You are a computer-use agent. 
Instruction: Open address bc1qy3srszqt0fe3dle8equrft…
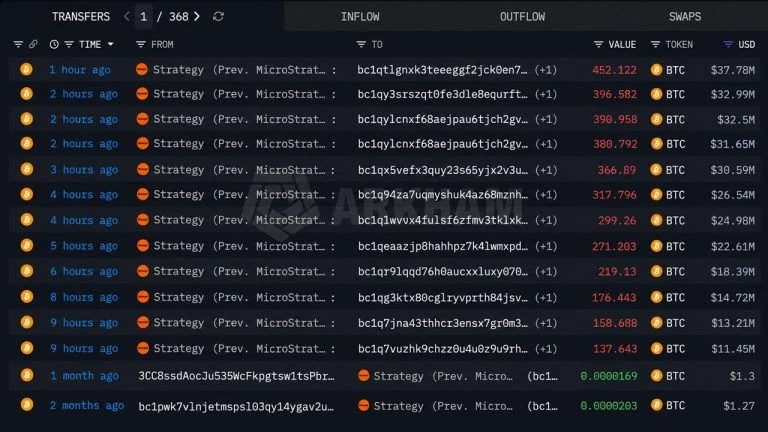click(x=442, y=94)
